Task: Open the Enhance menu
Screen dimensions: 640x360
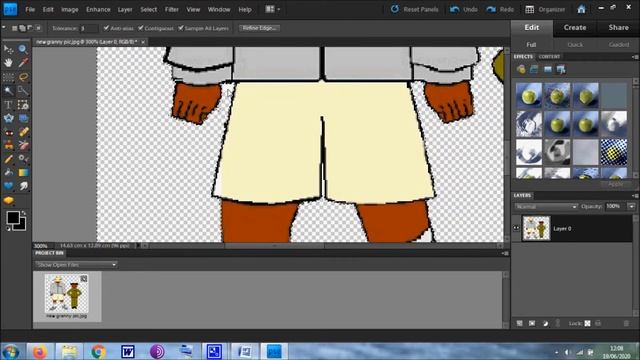Action: coord(98,9)
